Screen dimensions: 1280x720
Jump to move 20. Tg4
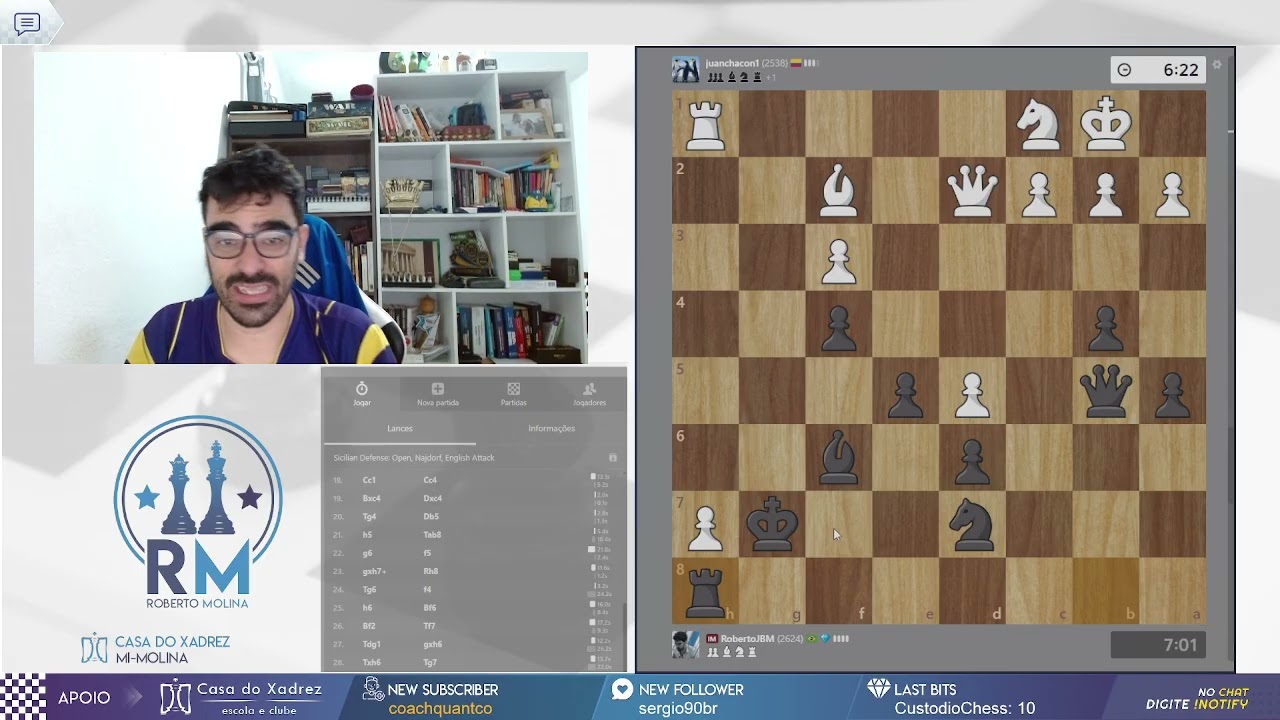pos(369,517)
